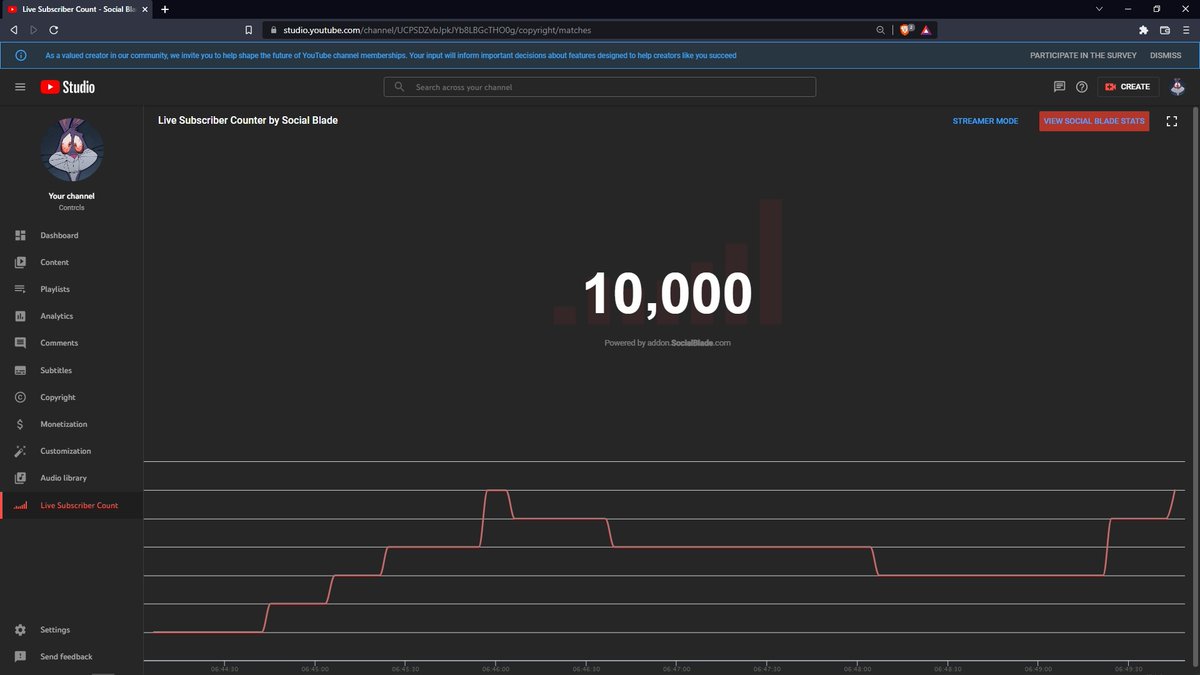This screenshot has width=1200, height=675.
Task: Open the Dashboard panel in Studio sidebar
Action: coord(59,235)
